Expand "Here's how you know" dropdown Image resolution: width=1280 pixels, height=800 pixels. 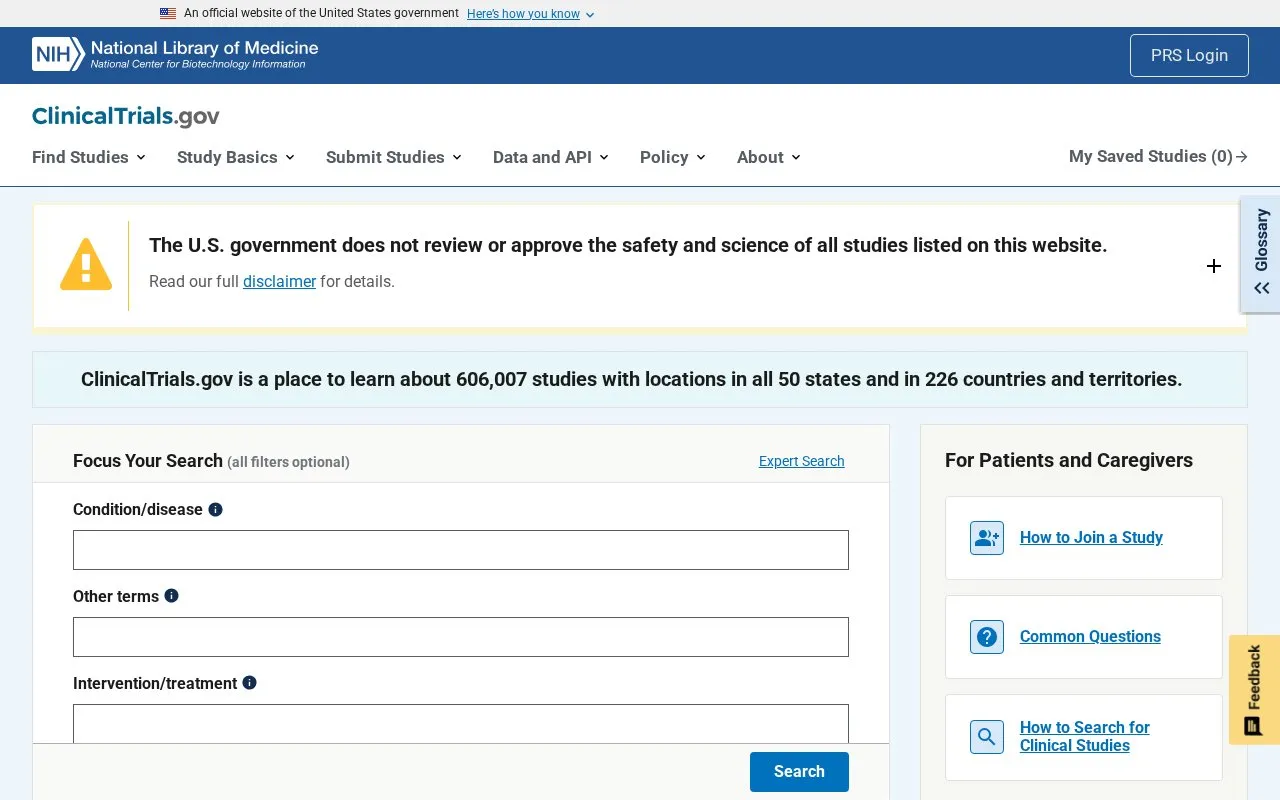[x=531, y=14]
